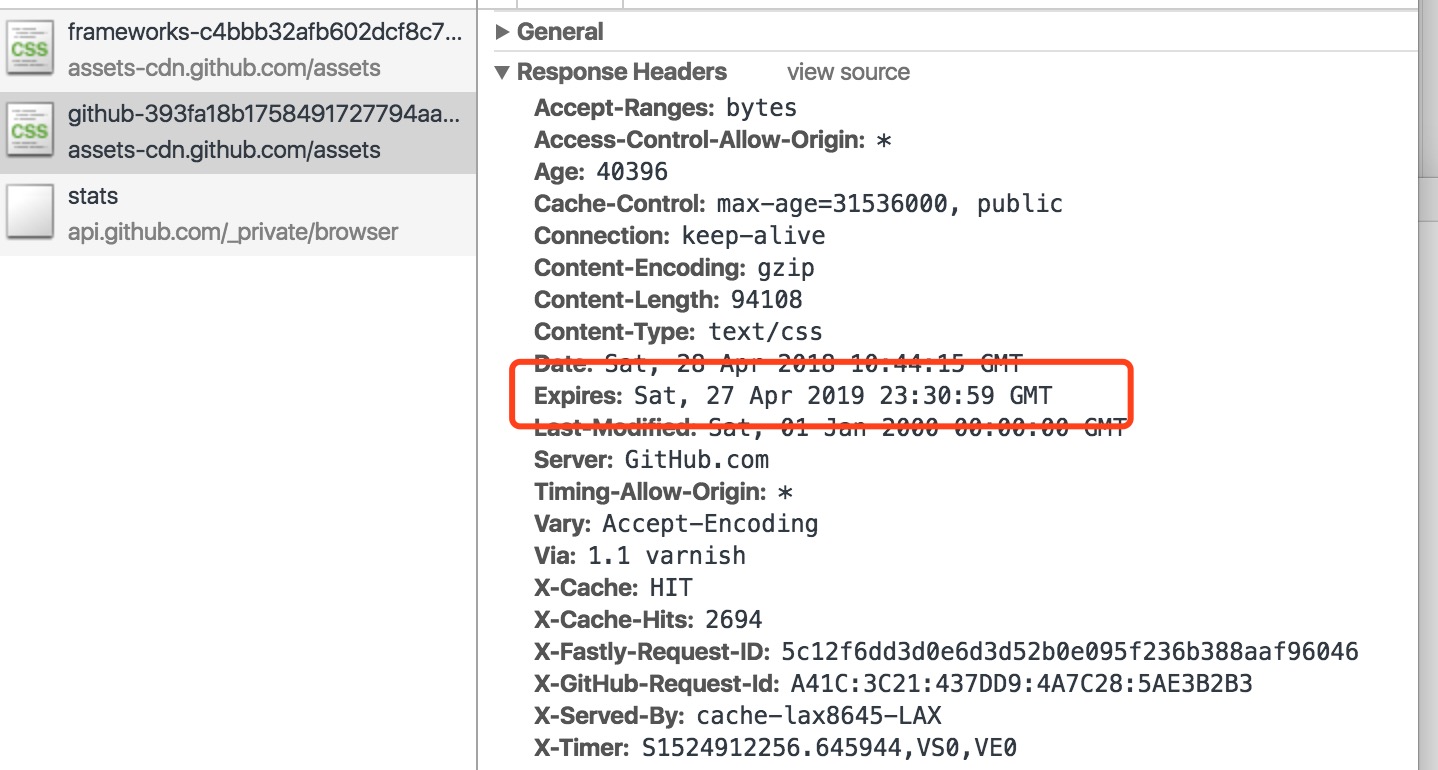Click the stats request blank file icon
Image resolution: width=1438 pixels, height=770 pixels.
[29, 213]
